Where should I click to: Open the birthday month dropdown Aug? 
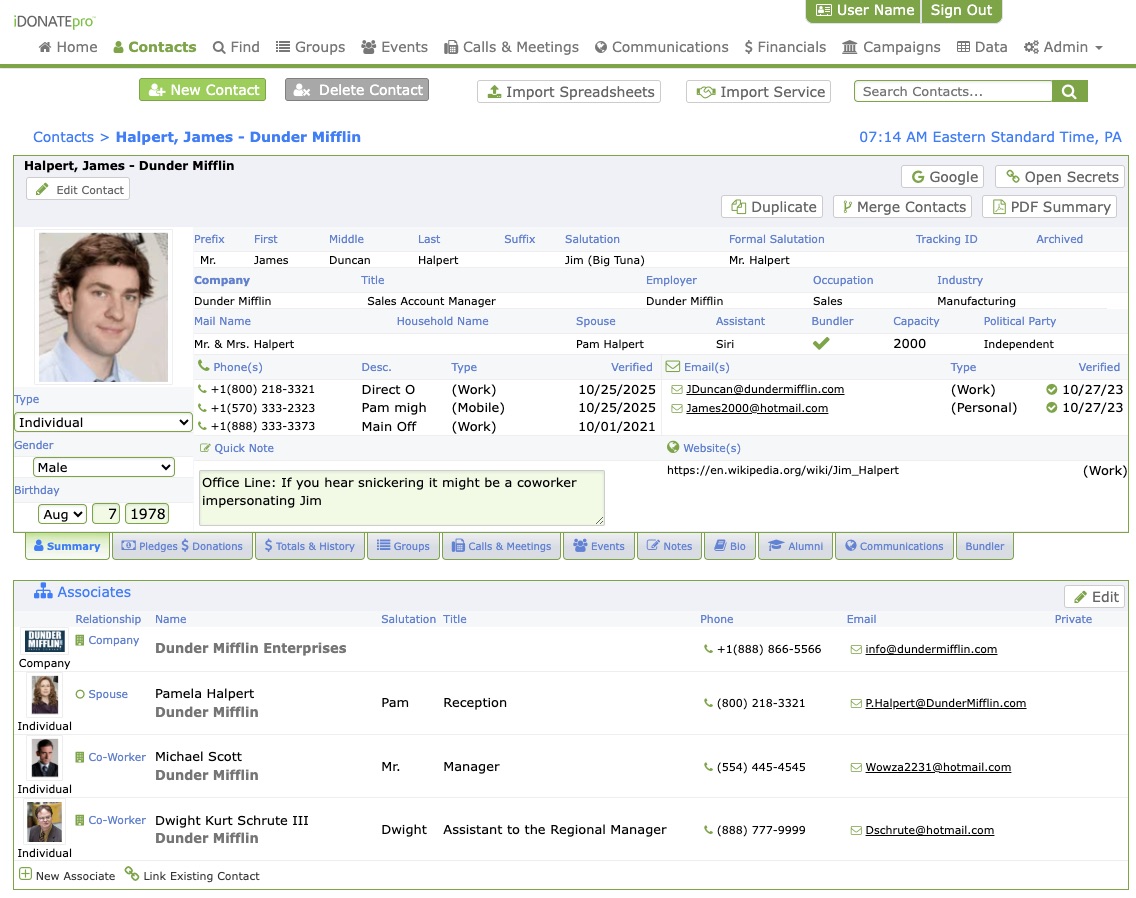click(62, 514)
